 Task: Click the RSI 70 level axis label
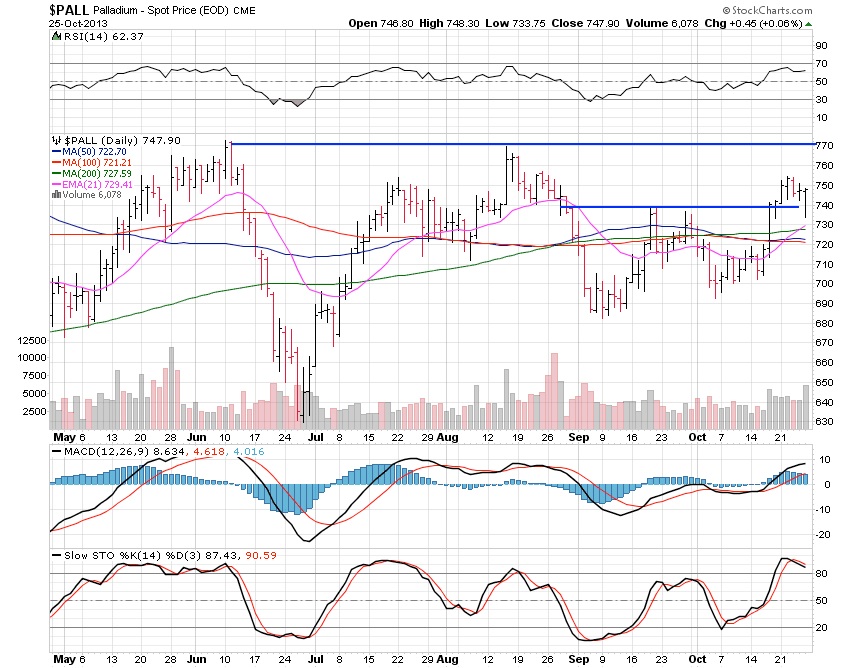(822, 64)
